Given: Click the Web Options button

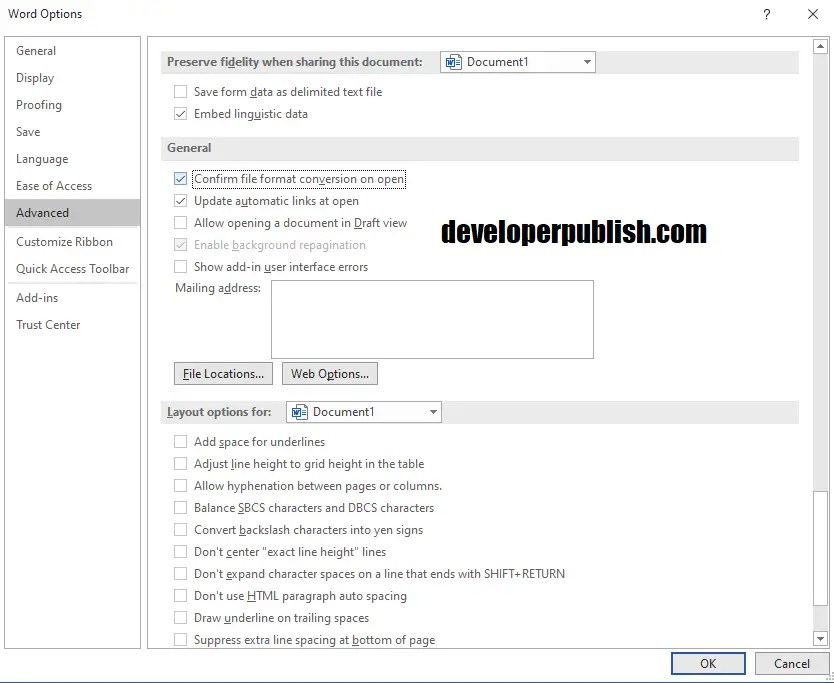Looking at the screenshot, I should click(x=329, y=374).
